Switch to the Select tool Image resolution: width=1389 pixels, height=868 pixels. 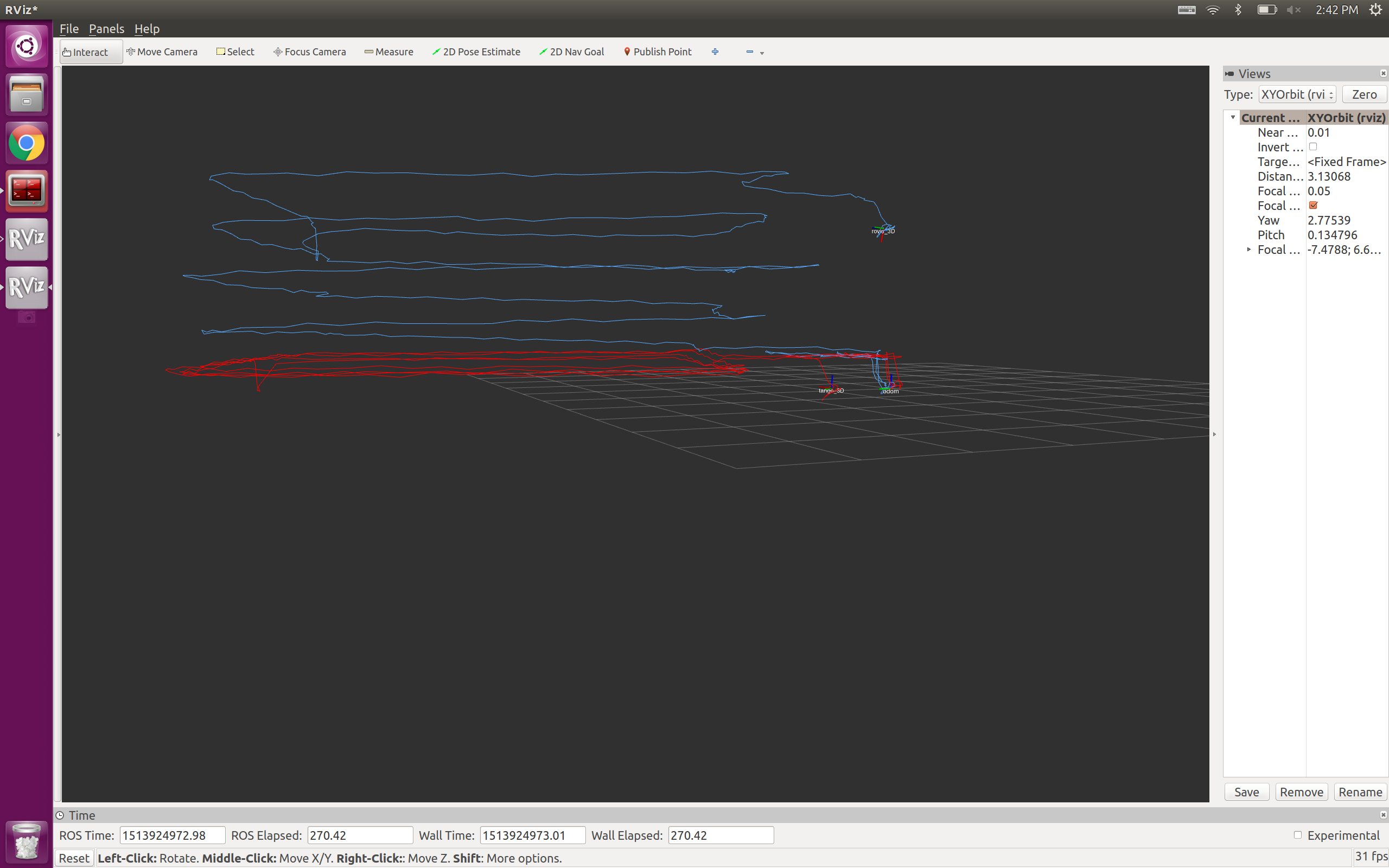[235, 52]
